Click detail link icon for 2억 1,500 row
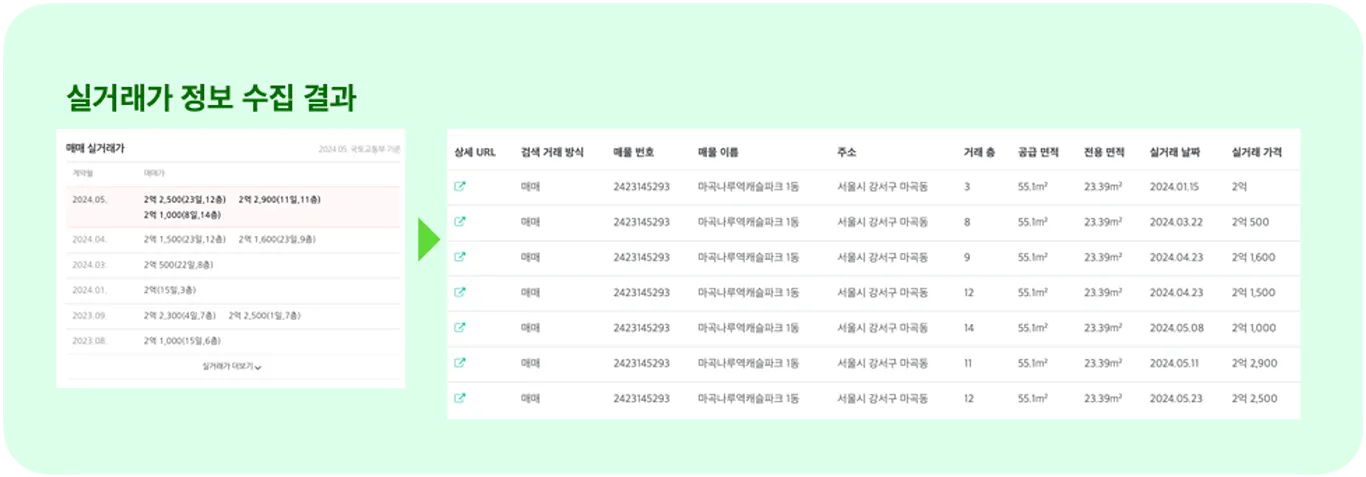The height and width of the screenshot is (477, 1366). tap(460, 292)
